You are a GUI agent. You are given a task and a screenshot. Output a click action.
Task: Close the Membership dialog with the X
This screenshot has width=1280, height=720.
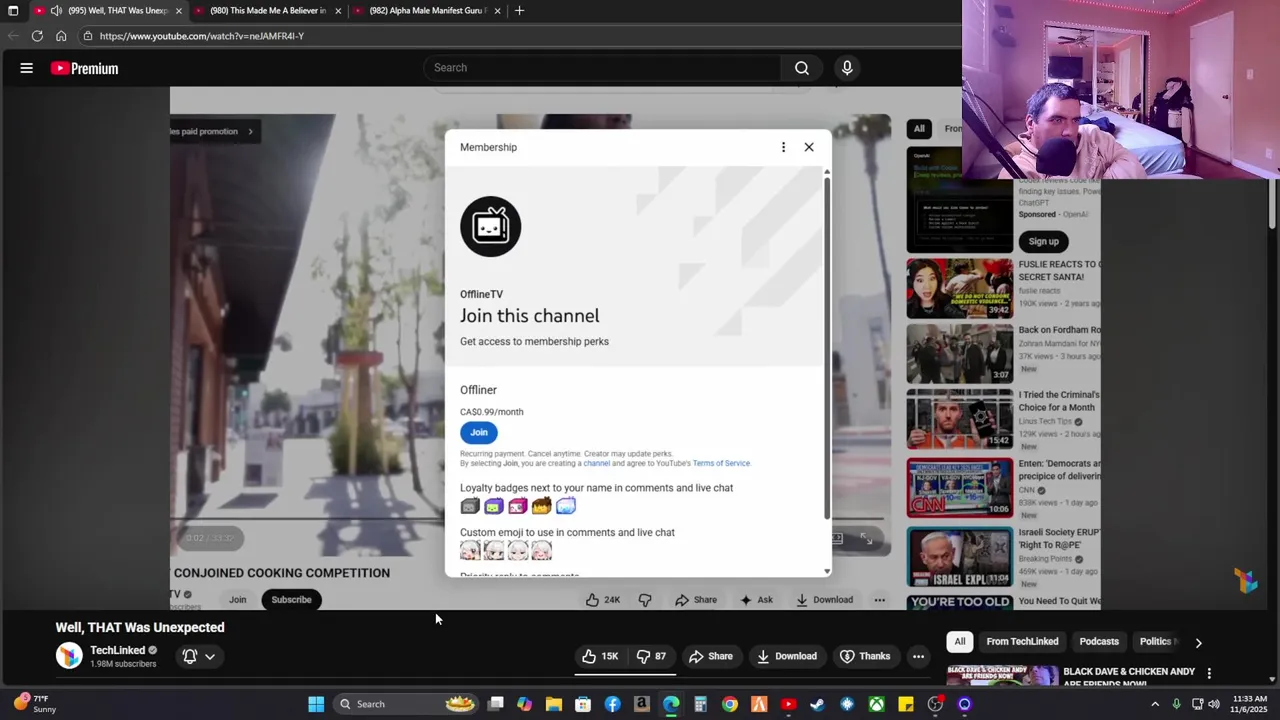[809, 147]
